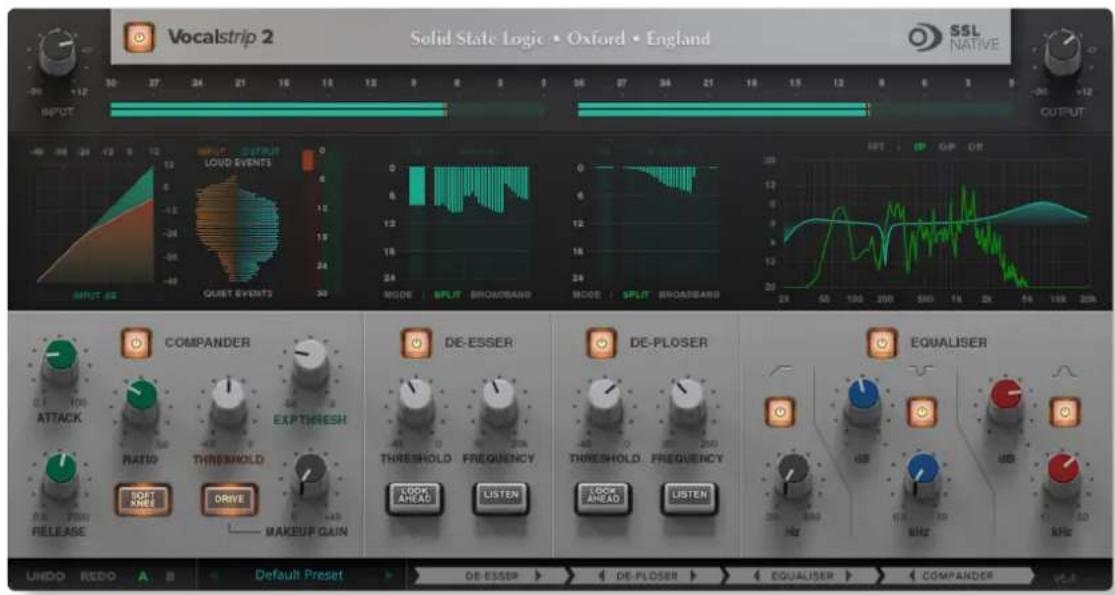
Task: Click the De-Ploser Listen button
Action: [688, 498]
